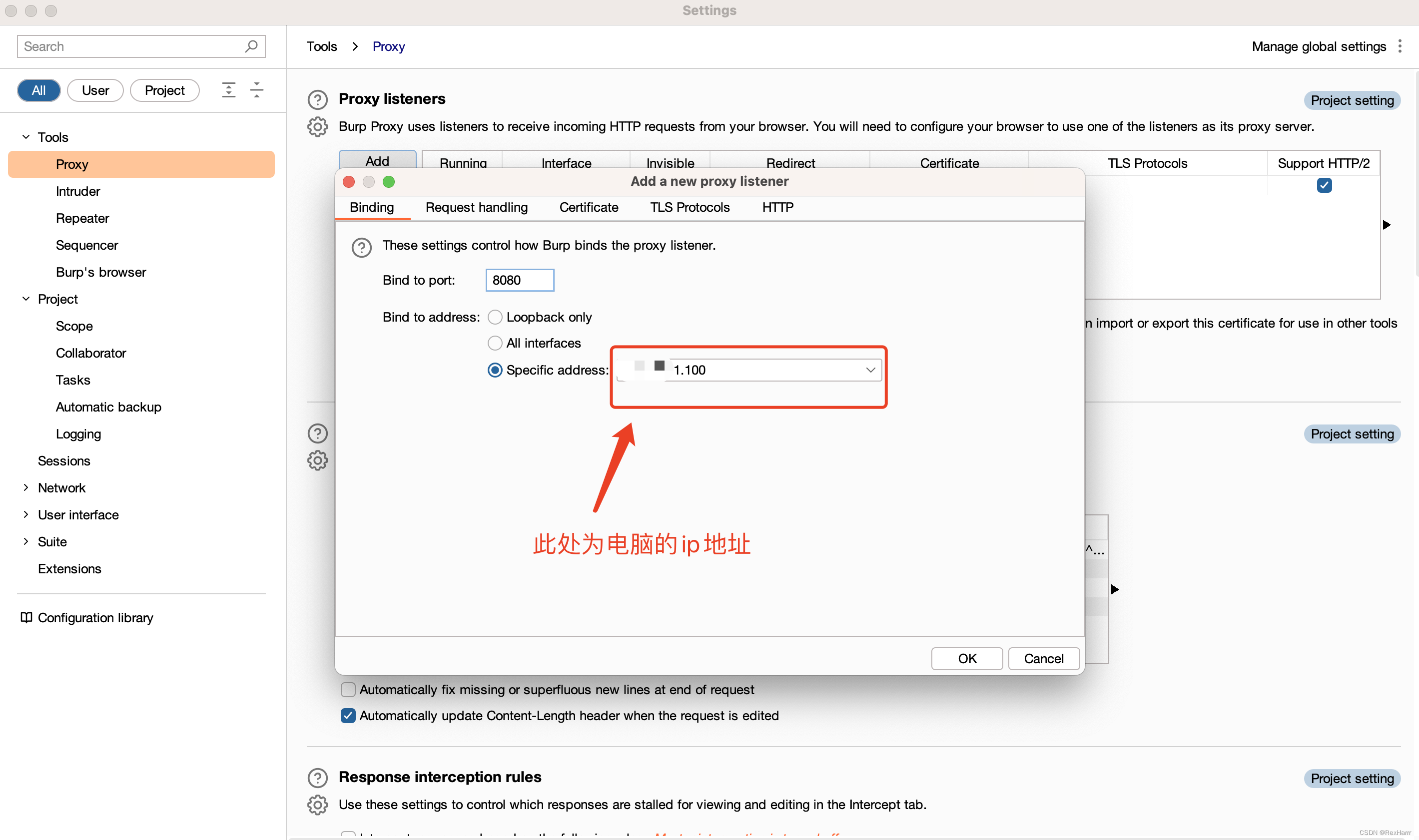Click the Bind to port input field
The width and height of the screenshot is (1419, 840).
(519, 280)
